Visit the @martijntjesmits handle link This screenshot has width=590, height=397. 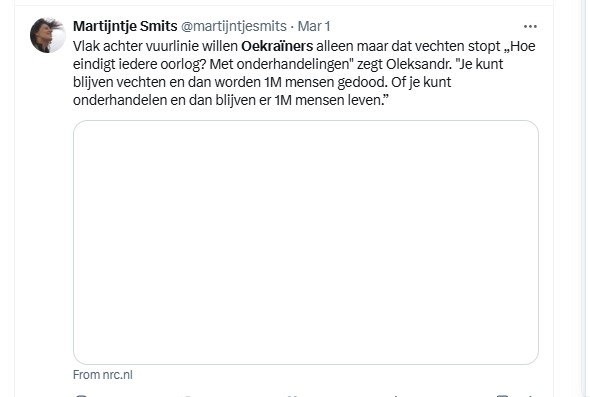[234, 26]
